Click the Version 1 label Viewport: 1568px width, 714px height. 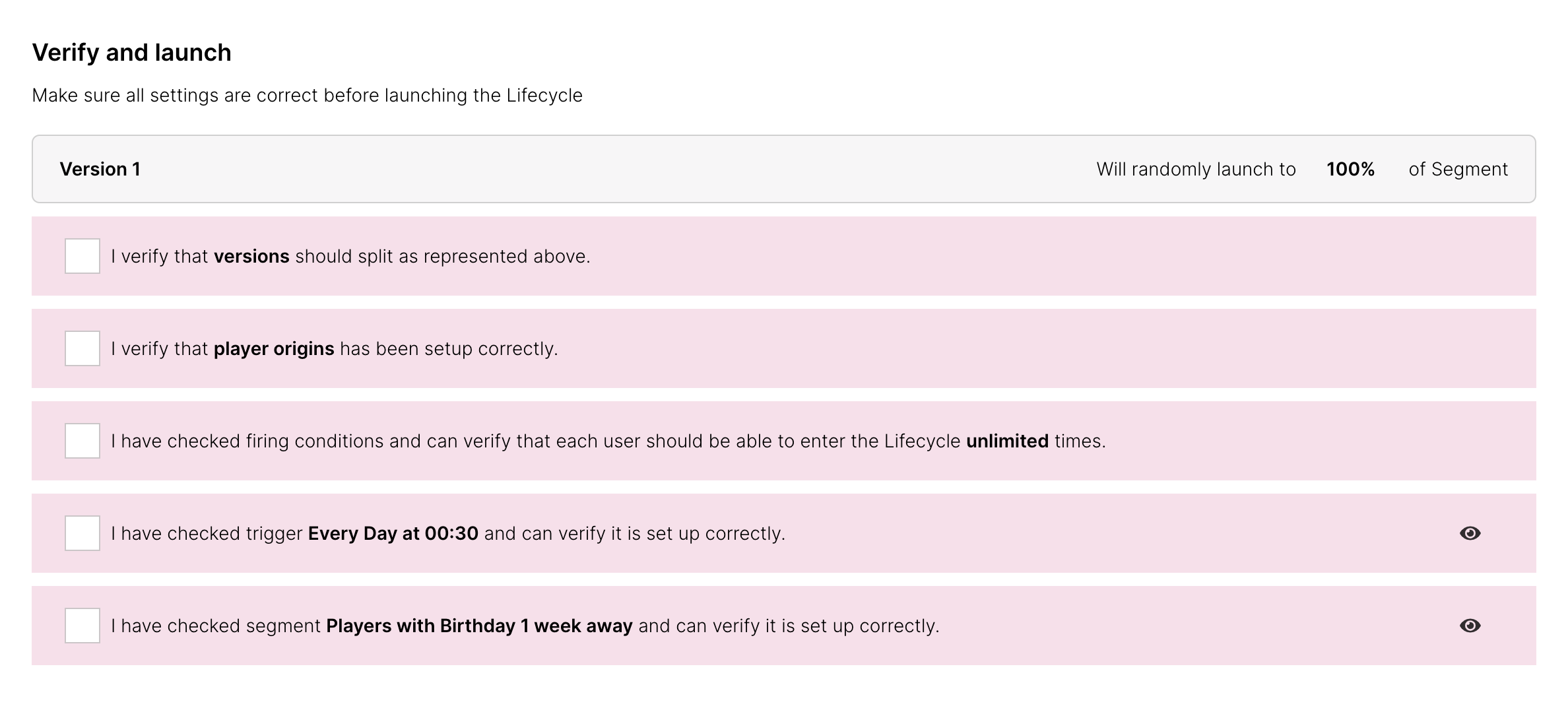click(100, 170)
